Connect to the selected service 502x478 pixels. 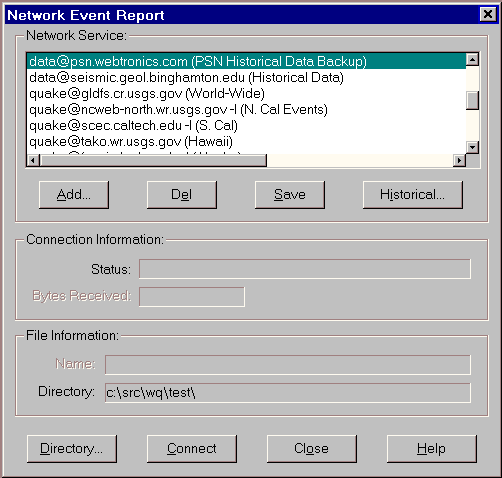click(x=192, y=449)
